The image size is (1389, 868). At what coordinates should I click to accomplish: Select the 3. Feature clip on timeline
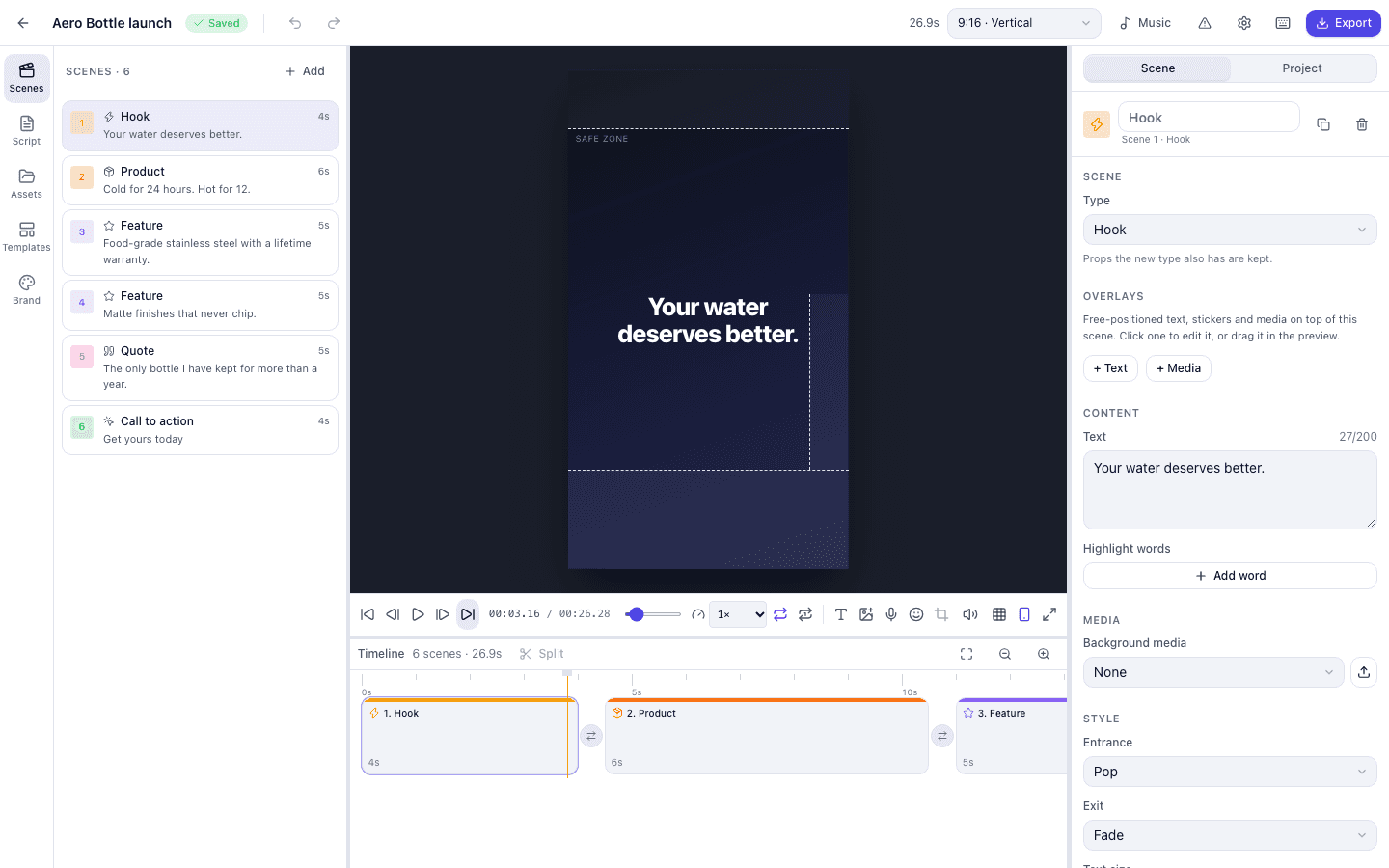click(1011, 737)
